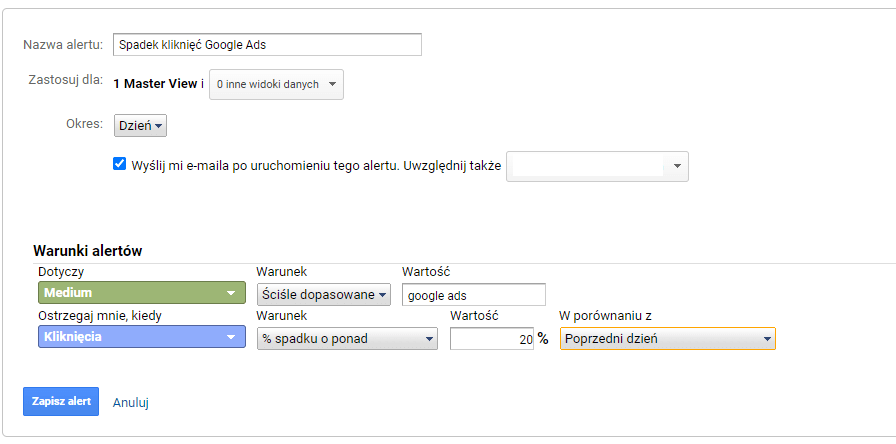Uncheck 'Wyślij mi e-maila' checkbox

pyautogui.click(x=119, y=164)
